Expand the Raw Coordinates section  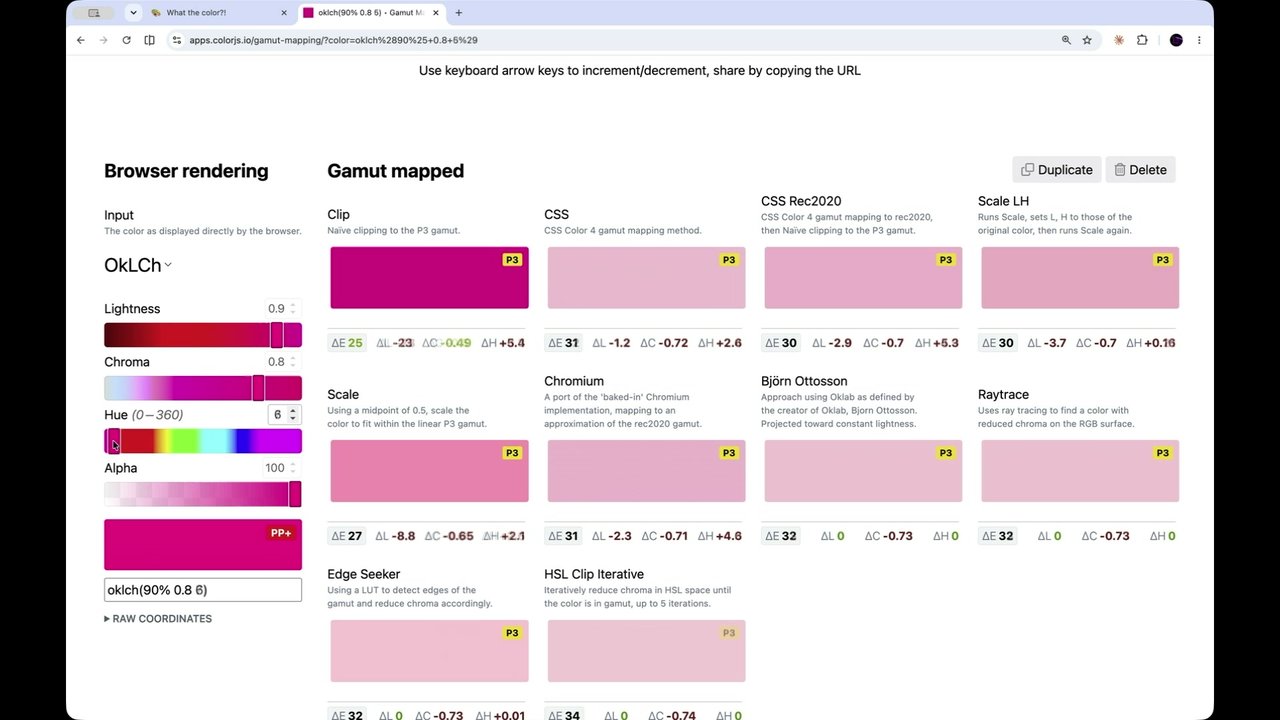click(158, 619)
